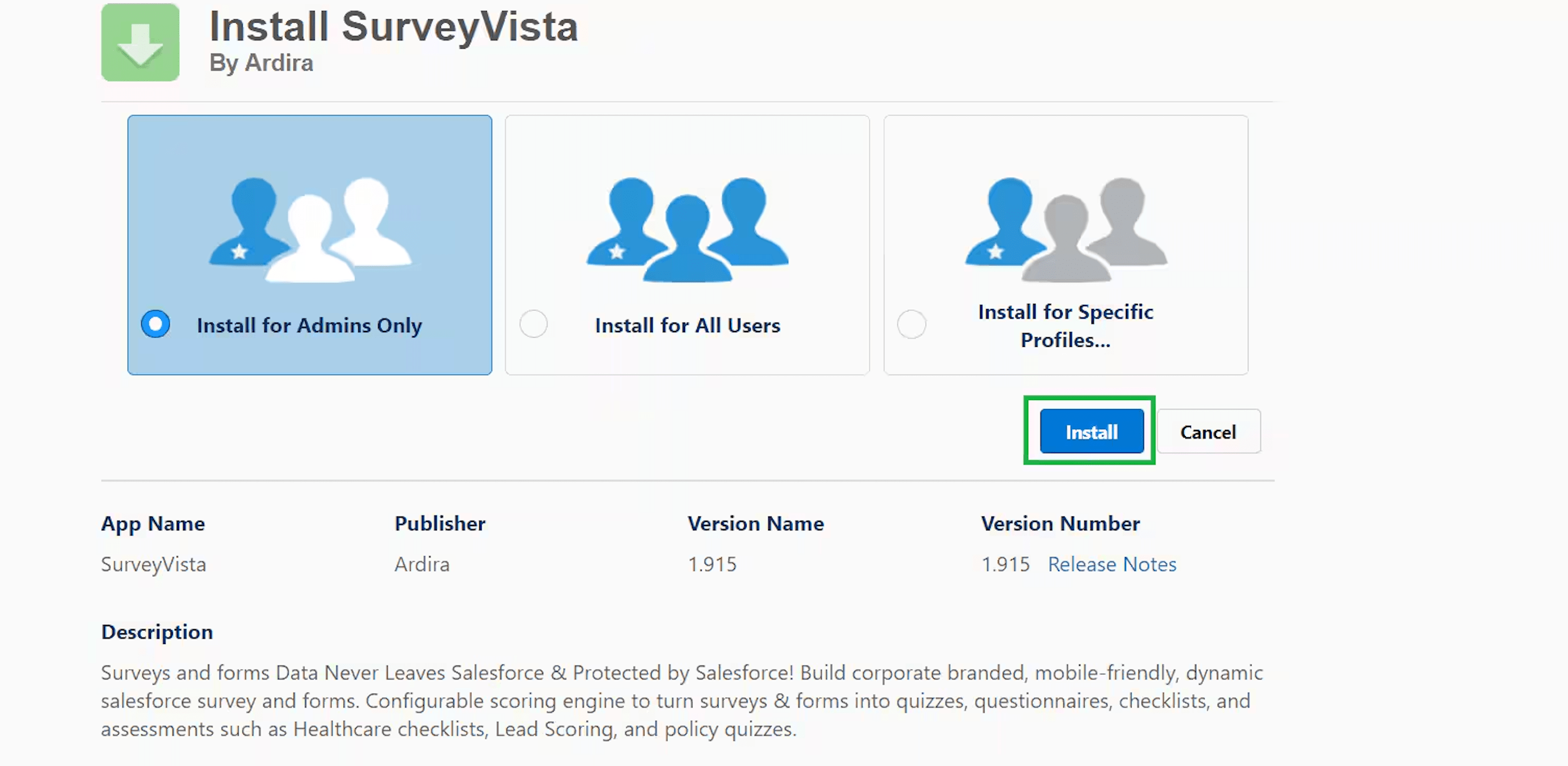
Task: Click the Ardira value under Publisher
Action: pyautogui.click(x=422, y=564)
